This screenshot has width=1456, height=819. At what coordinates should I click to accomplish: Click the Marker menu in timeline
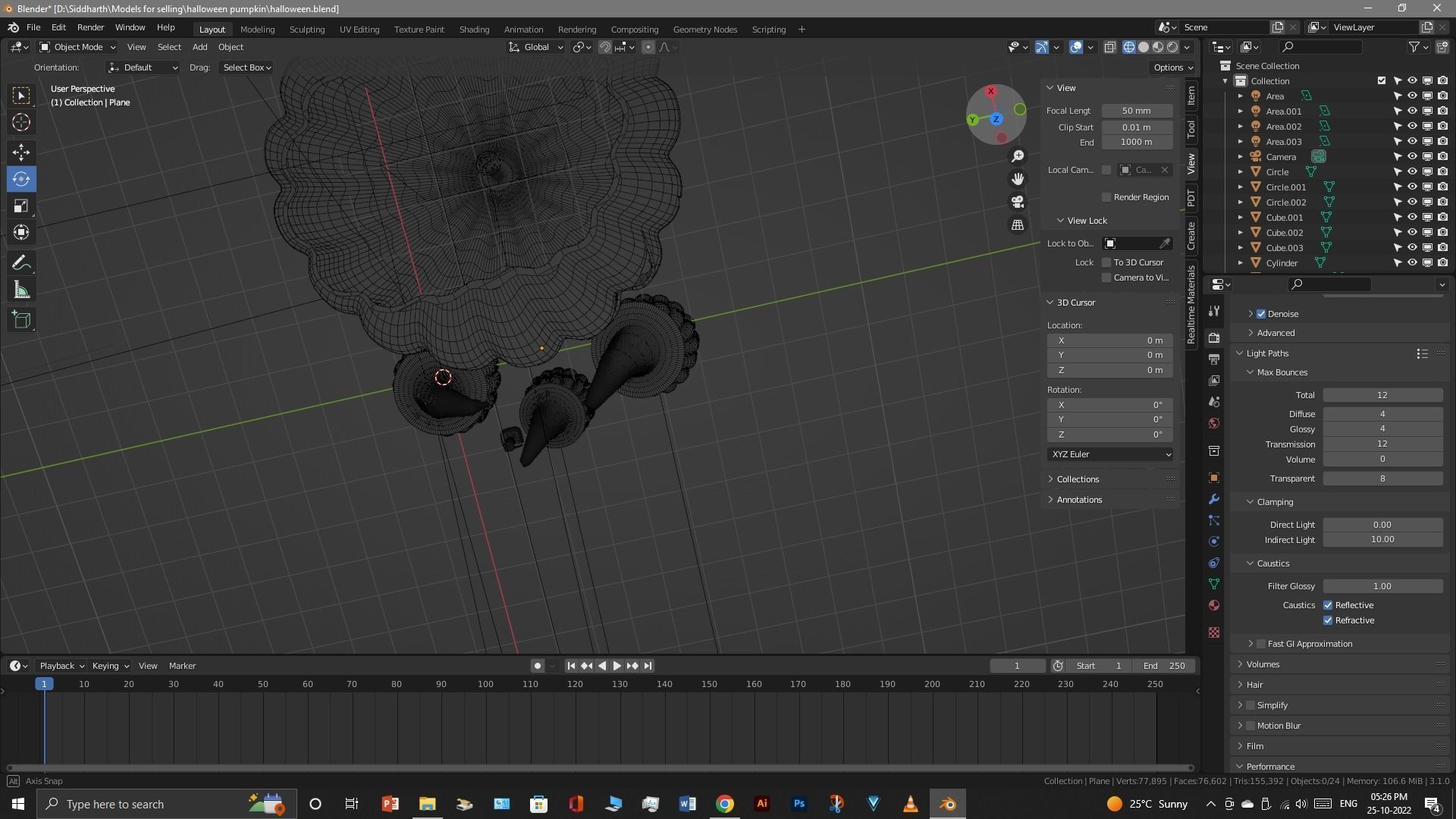(x=182, y=666)
